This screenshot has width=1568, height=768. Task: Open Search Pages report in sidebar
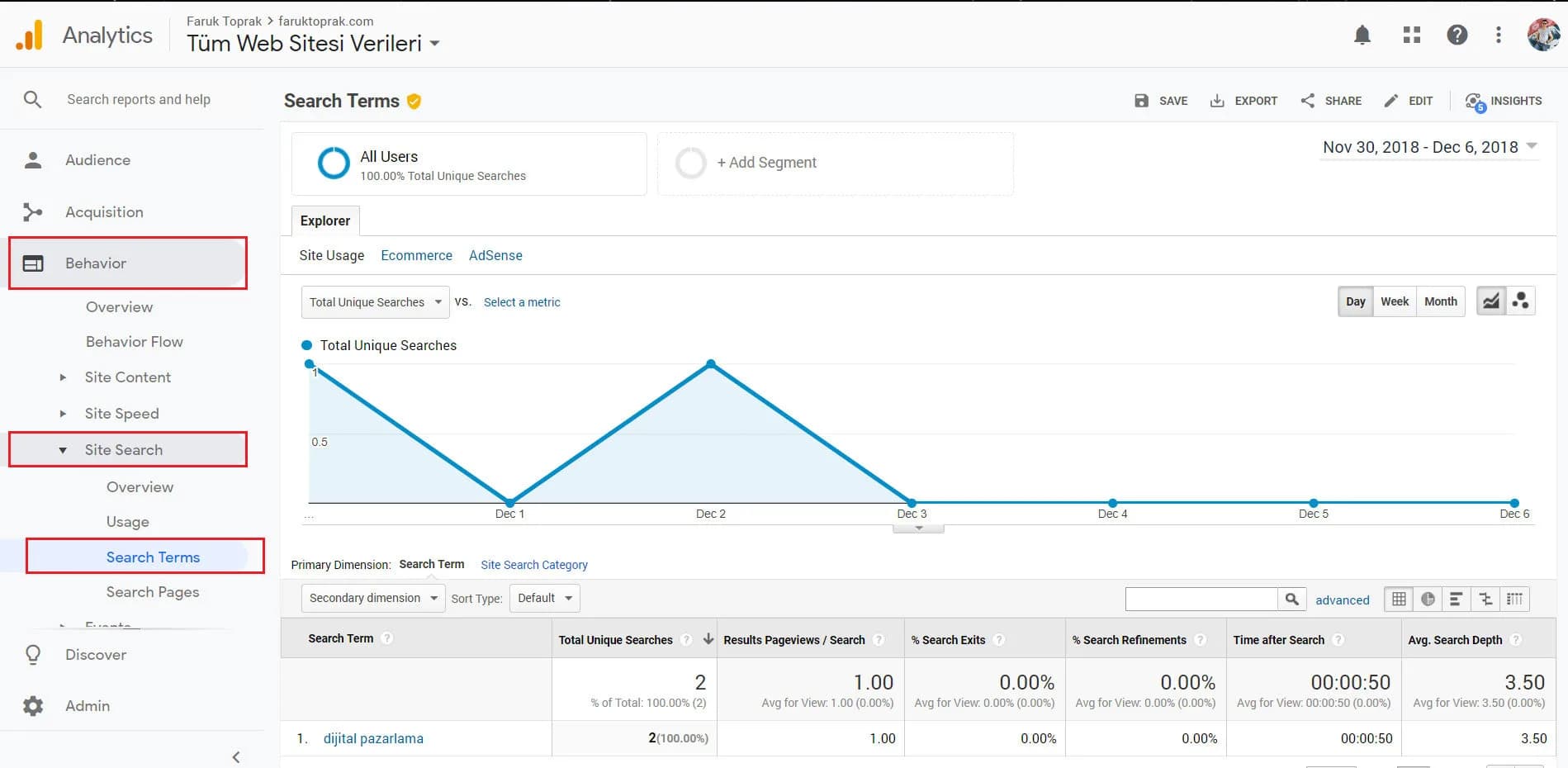(x=153, y=592)
